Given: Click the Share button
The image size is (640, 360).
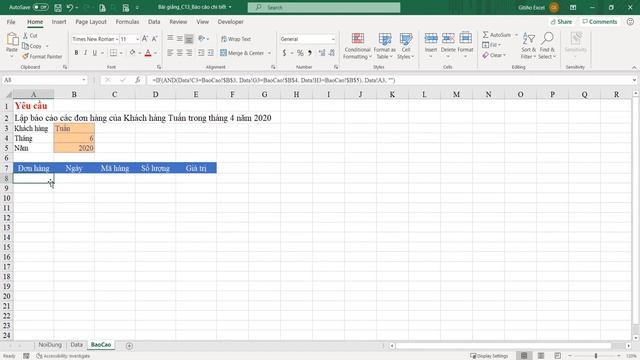Looking at the screenshot, I should (561, 22).
